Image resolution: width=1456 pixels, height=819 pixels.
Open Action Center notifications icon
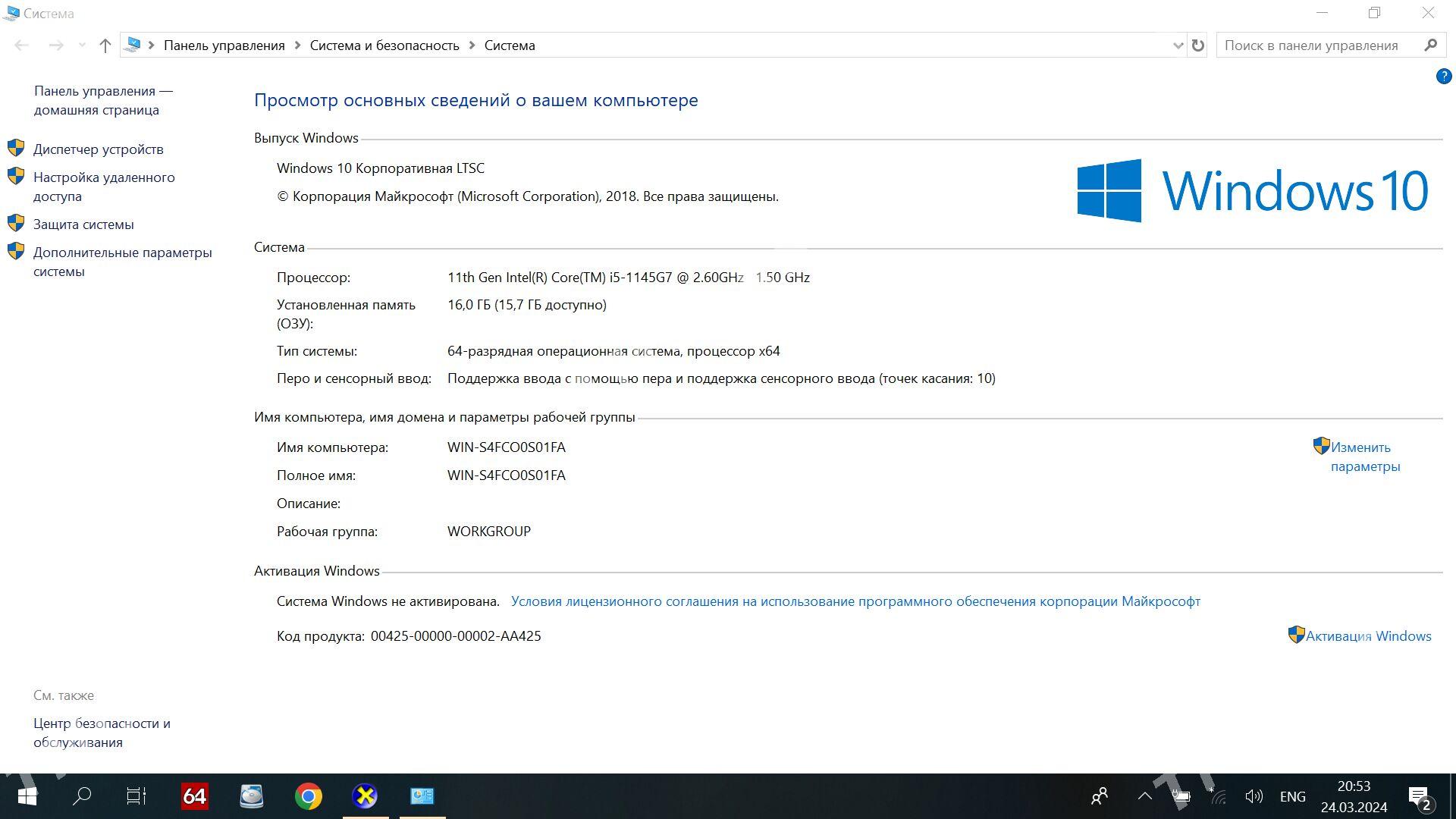[1420, 798]
